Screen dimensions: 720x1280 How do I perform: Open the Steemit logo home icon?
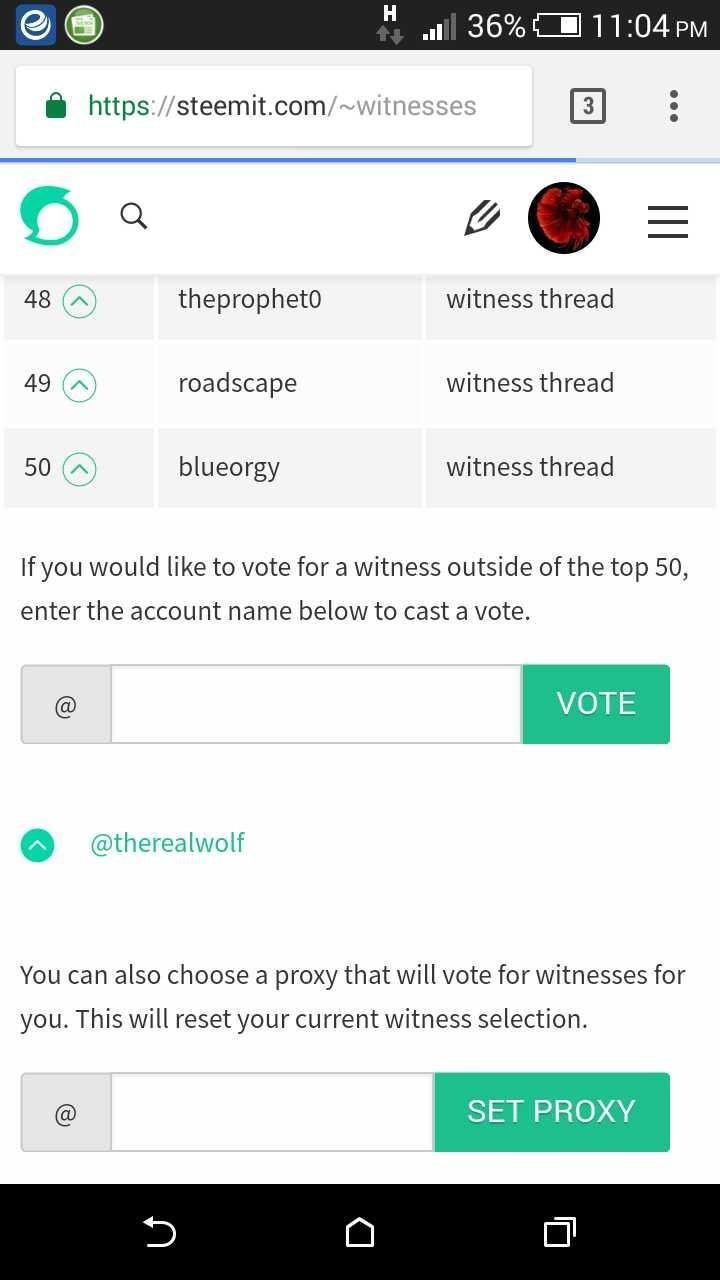(49, 216)
